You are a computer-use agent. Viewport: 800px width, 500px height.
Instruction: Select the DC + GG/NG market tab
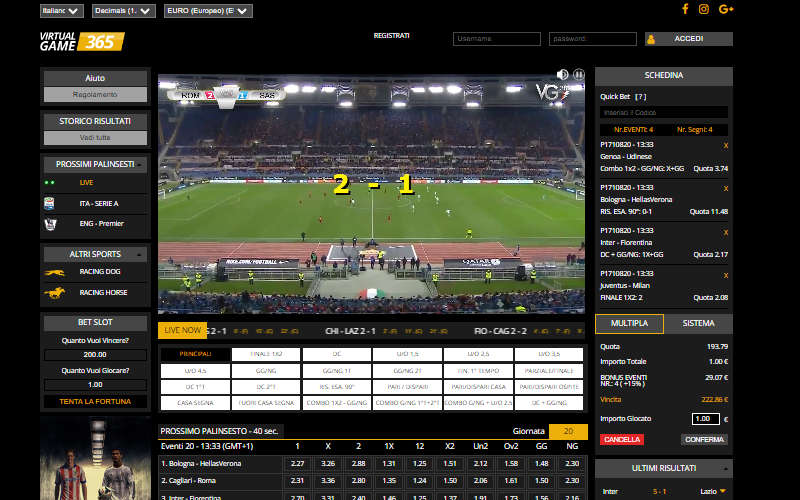(549, 403)
